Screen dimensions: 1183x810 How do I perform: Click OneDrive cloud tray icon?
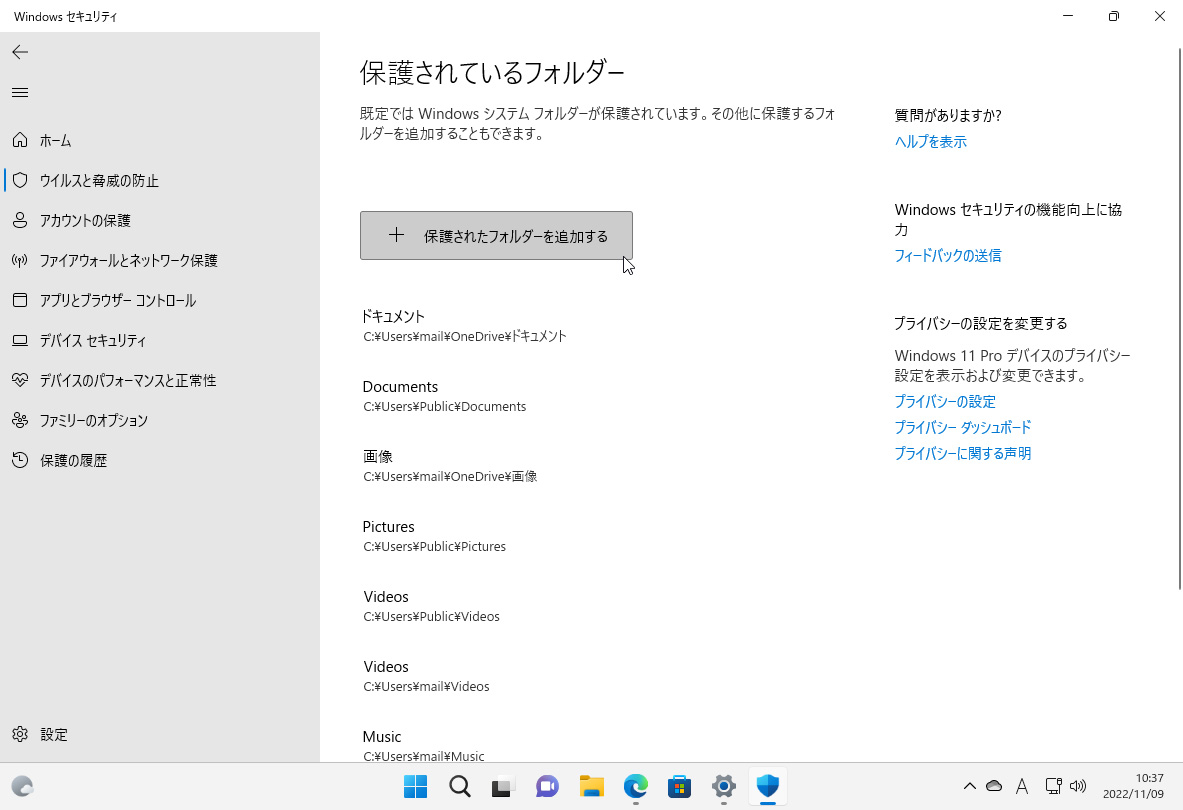click(994, 786)
